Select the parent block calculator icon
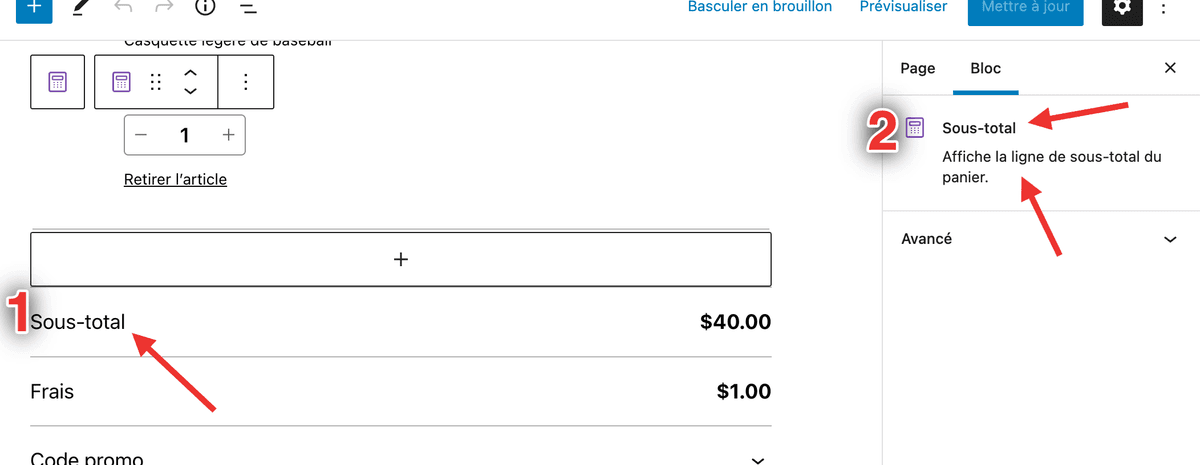 point(58,82)
